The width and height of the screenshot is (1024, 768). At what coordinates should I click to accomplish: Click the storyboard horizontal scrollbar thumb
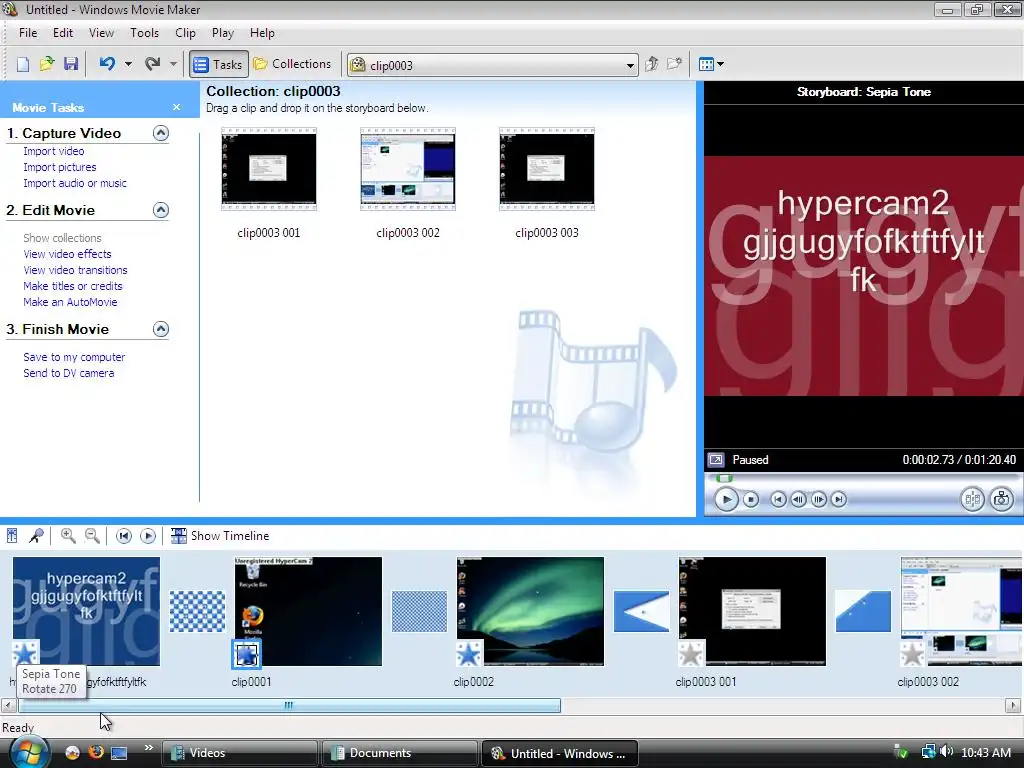coord(289,705)
